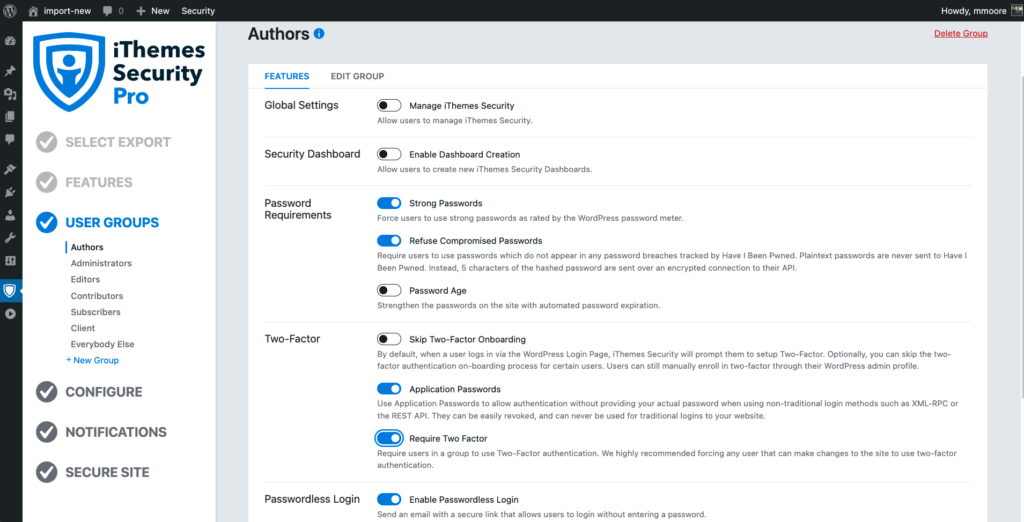Click the Two-Factor section label
Screen dimensions: 1024x522
[x=292, y=338]
